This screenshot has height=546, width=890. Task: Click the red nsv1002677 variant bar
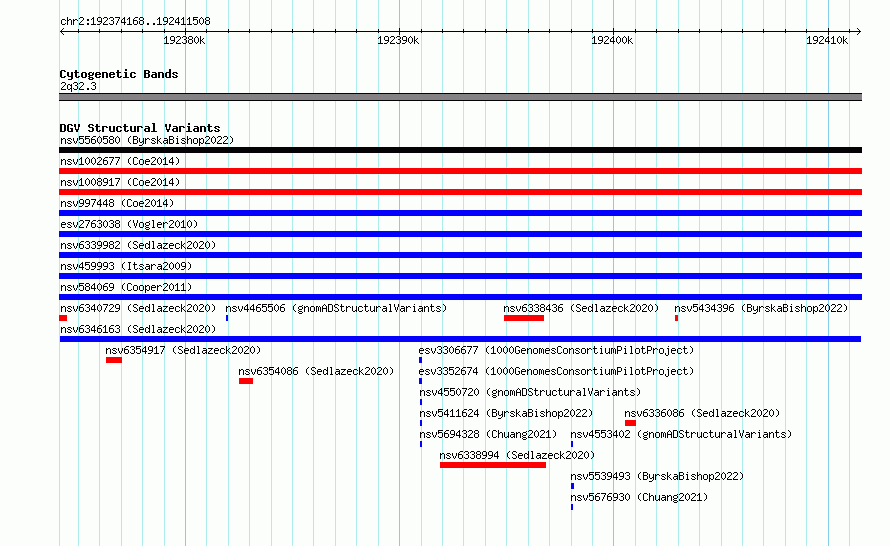(460, 171)
